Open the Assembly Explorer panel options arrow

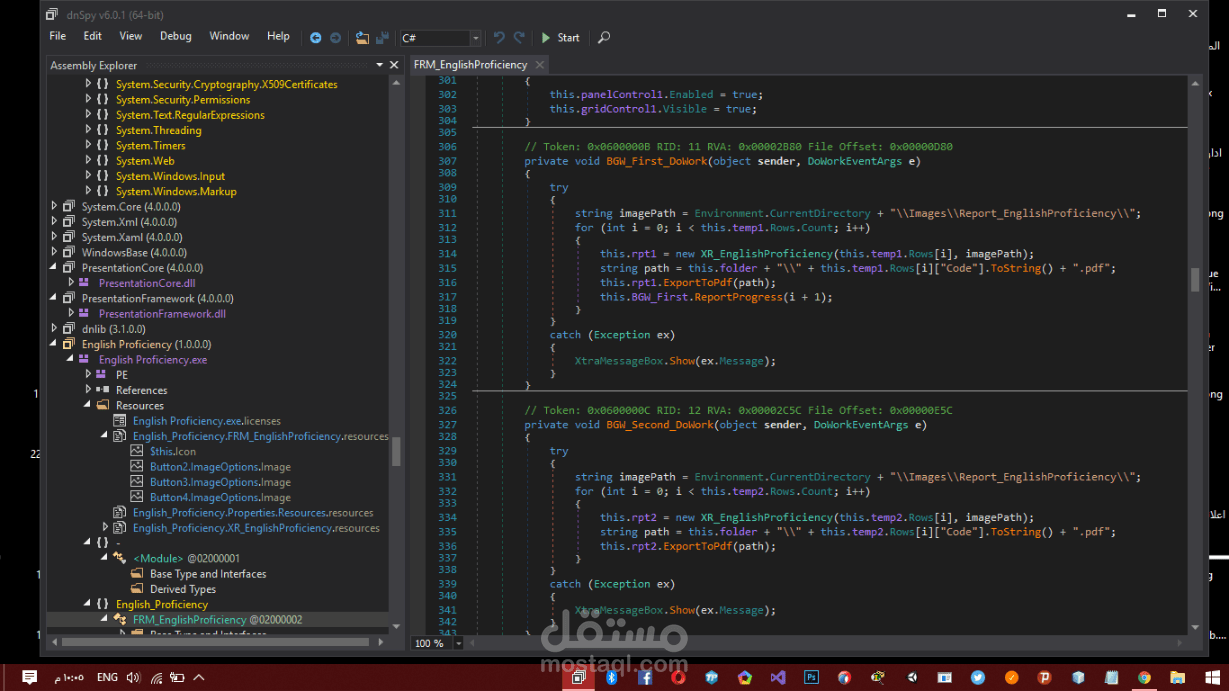coord(380,65)
